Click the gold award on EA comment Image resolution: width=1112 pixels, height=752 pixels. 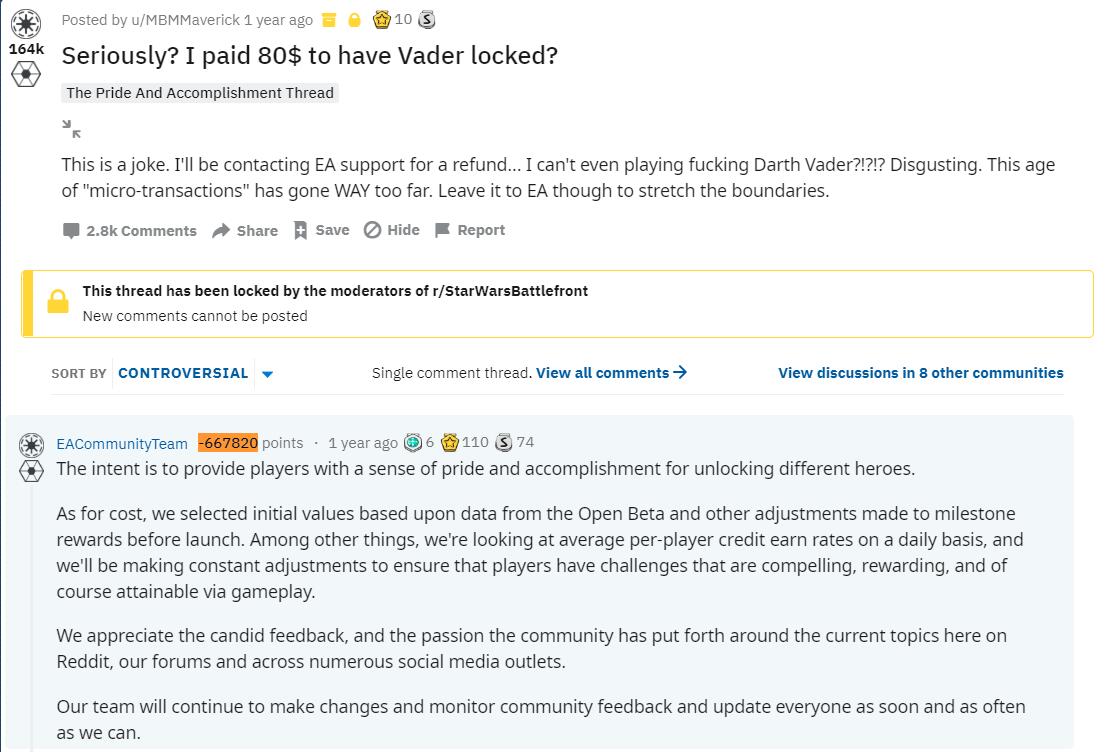point(450,442)
